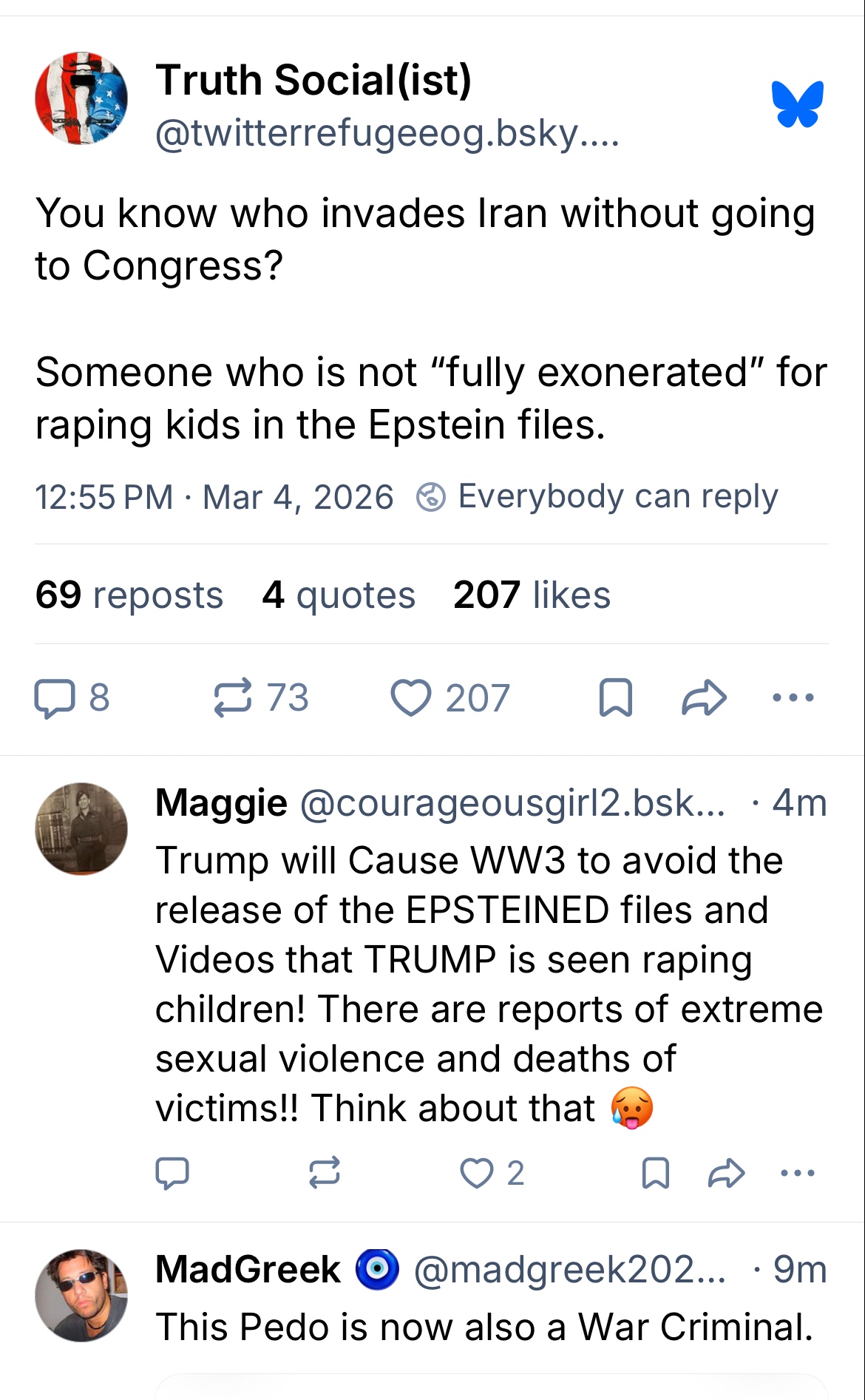Share Maggie's reply
Image resolution: width=865 pixels, height=1400 pixels.
click(x=726, y=1173)
